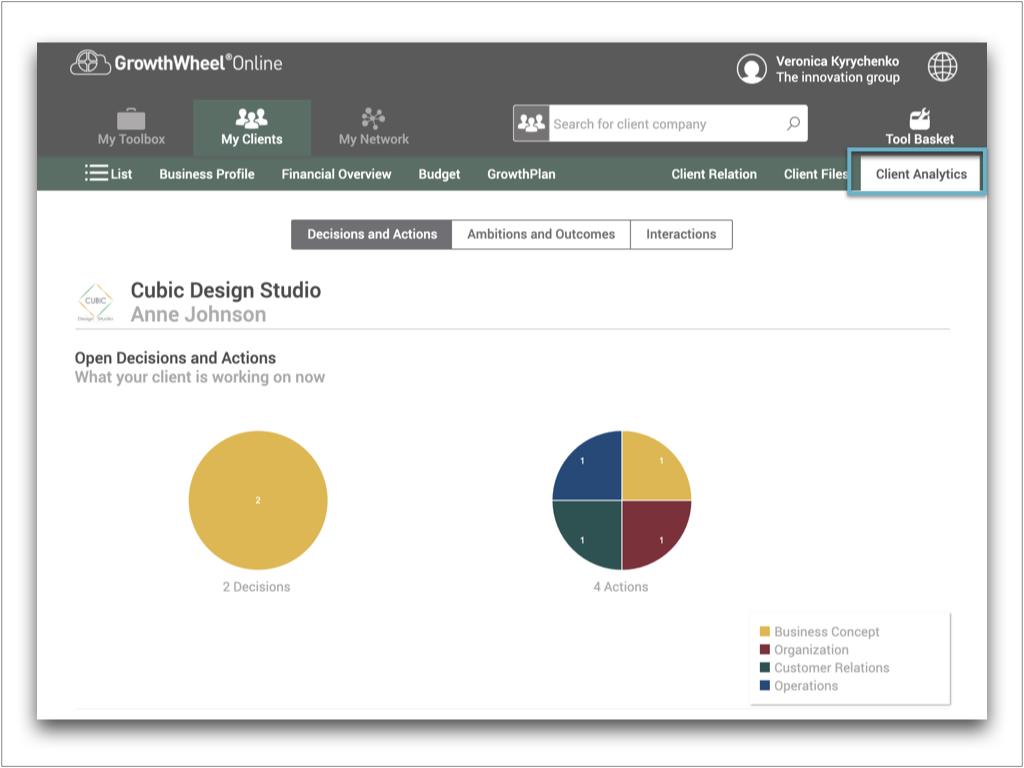
Task: Select the My Clients people icon
Action: 251,118
